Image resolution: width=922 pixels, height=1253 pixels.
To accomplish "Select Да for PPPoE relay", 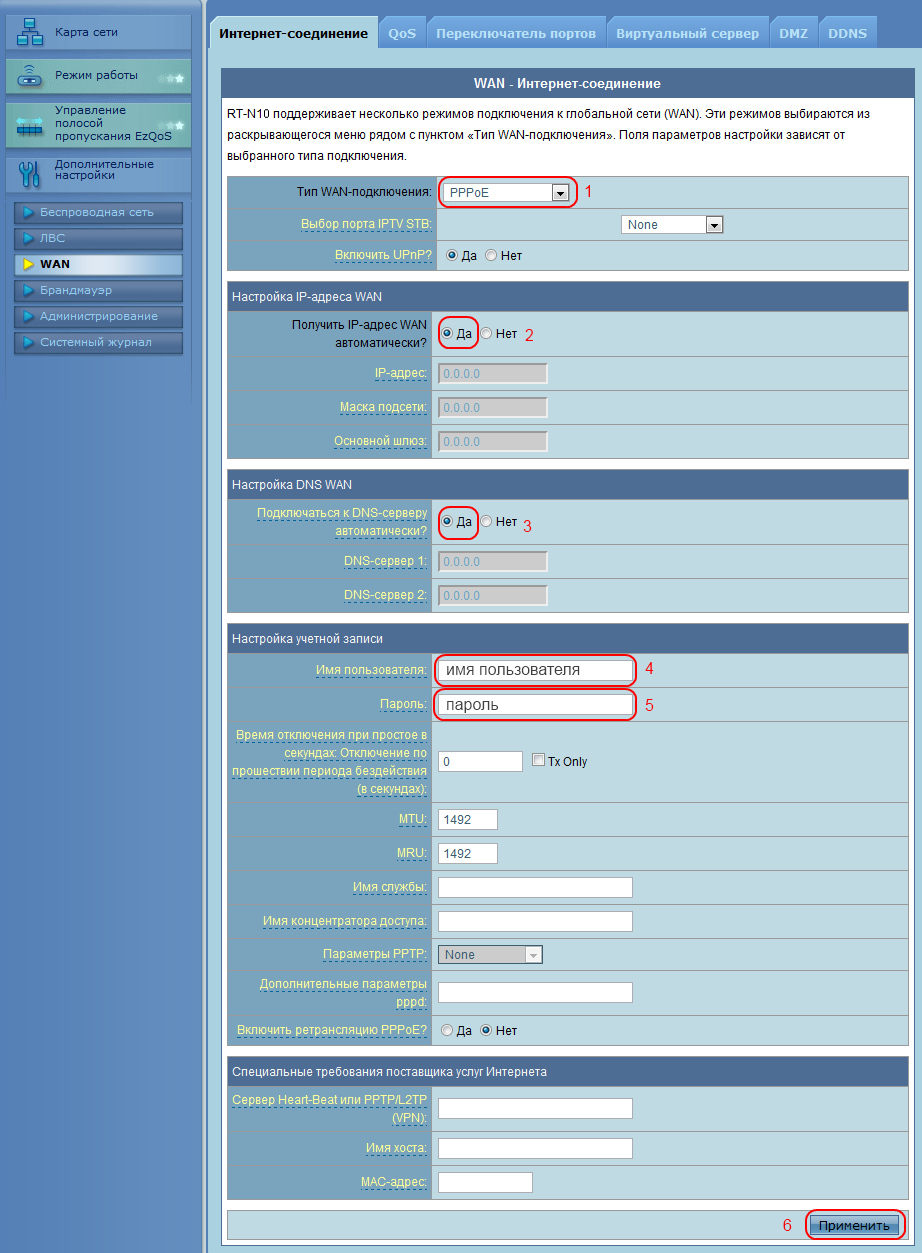I will (x=448, y=1031).
